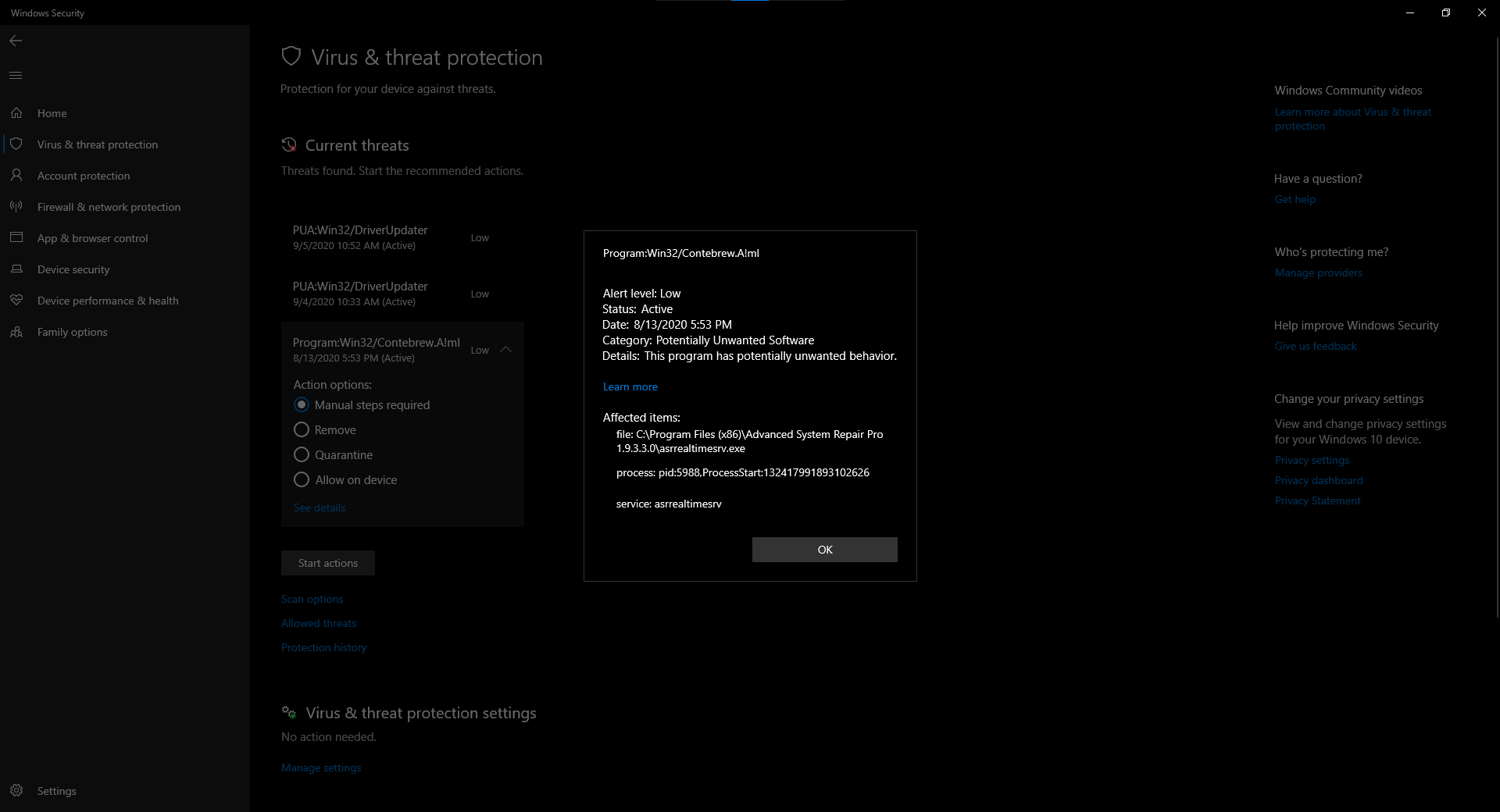Open App & browser control
The image size is (1500, 812).
(x=125, y=238)
